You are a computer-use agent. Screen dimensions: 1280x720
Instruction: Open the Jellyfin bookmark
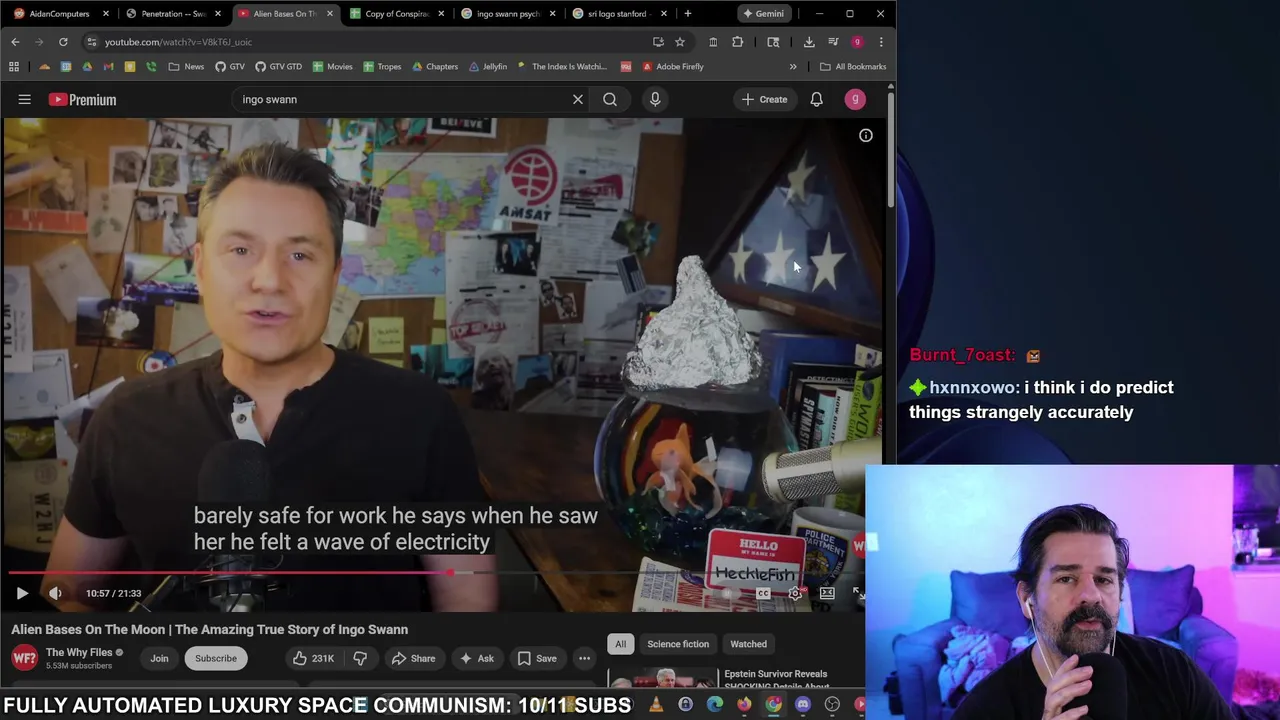pyautogui.click(x=488, y=67)
